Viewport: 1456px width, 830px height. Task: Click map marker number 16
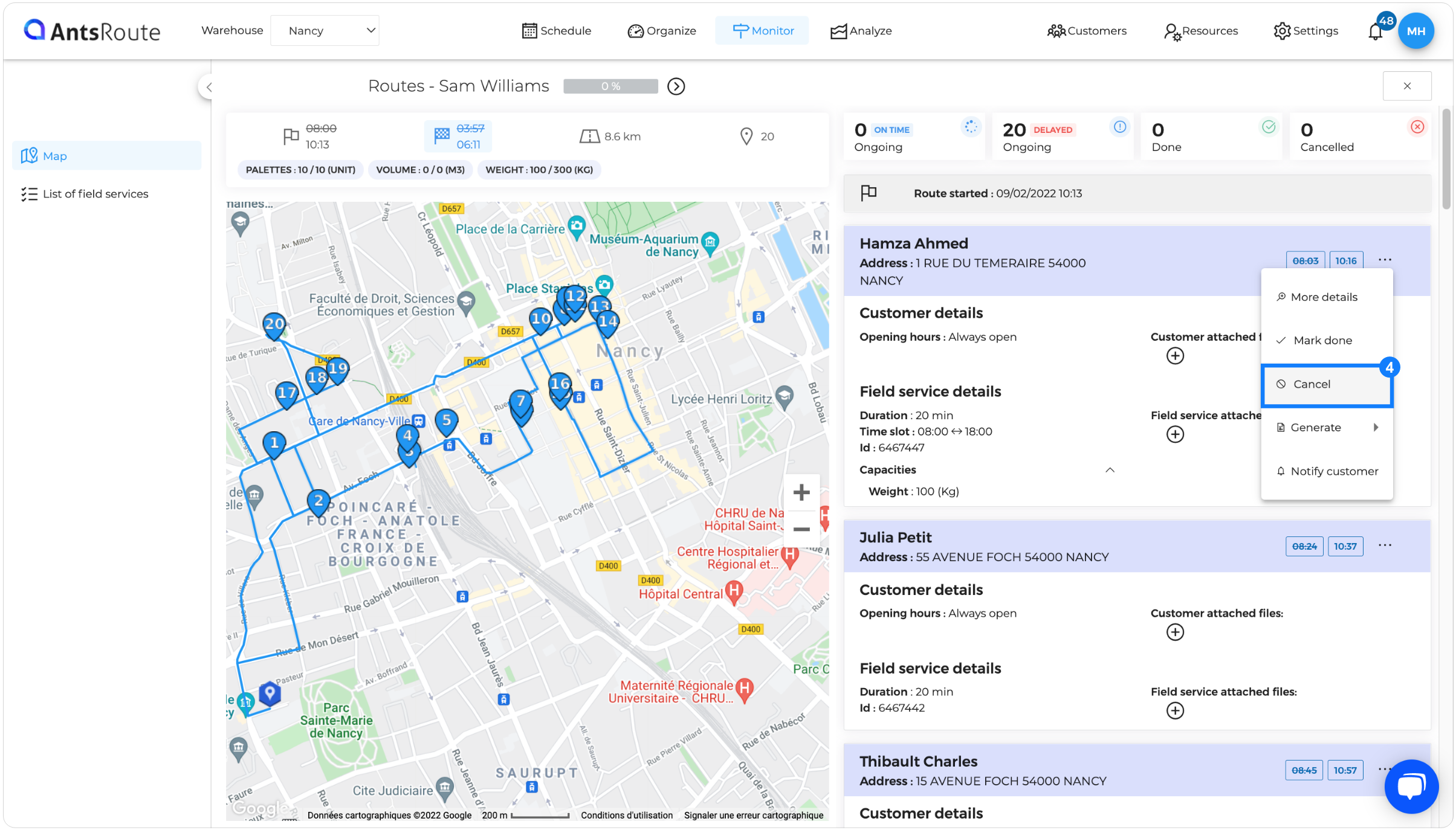coord(560,385)
